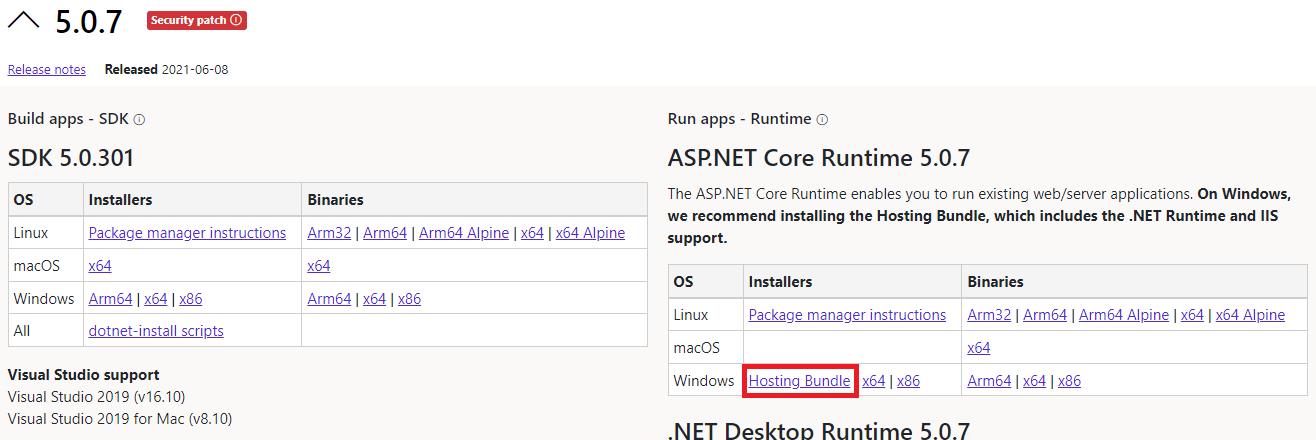Select the 'ASP.NET Core Runtime 5.0.7' heading
The image size is (1316, 440).
pos(819,158)
